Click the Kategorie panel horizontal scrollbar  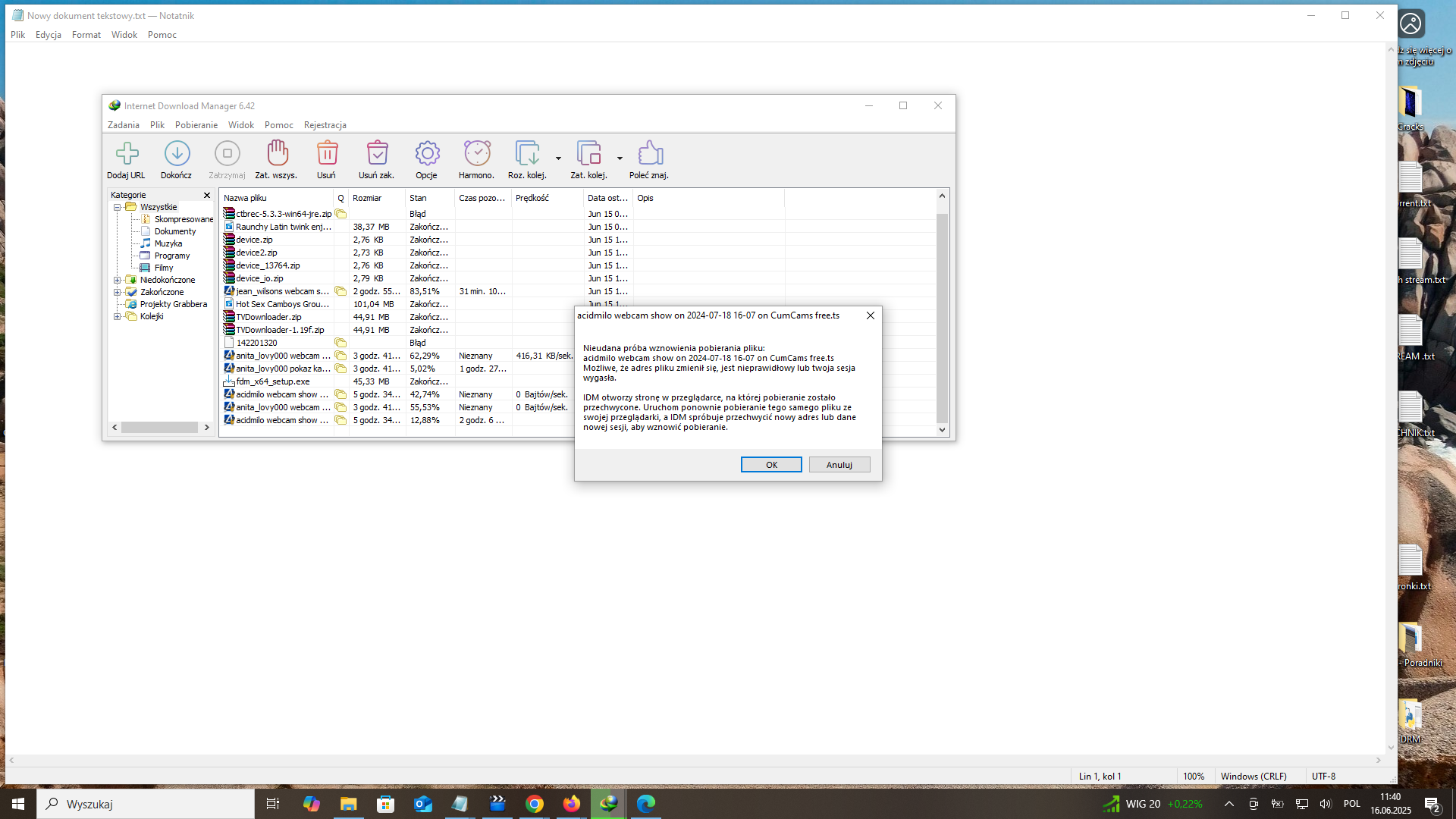coord(159,428)
